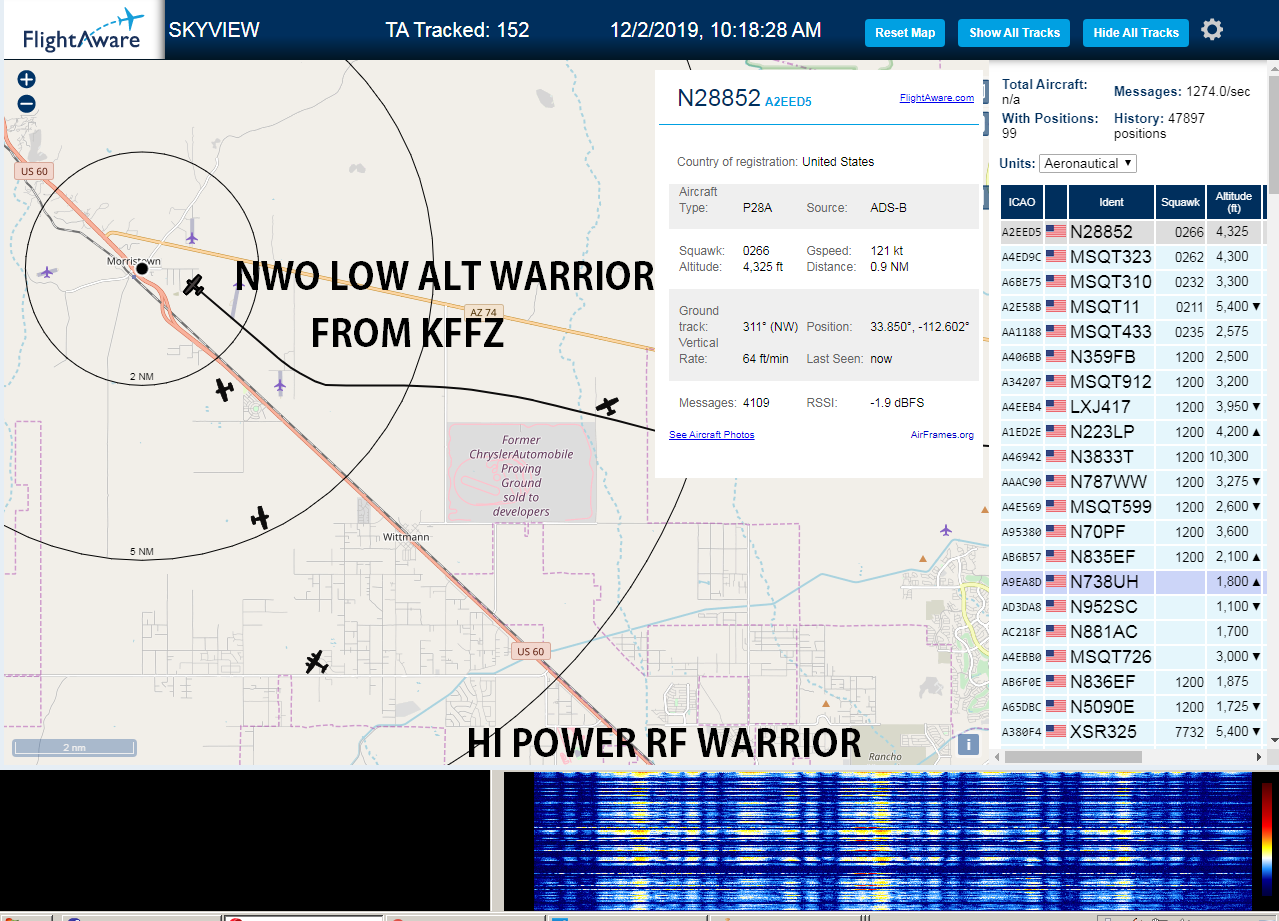Select aircraft icon above the 5 NM label

261,517
